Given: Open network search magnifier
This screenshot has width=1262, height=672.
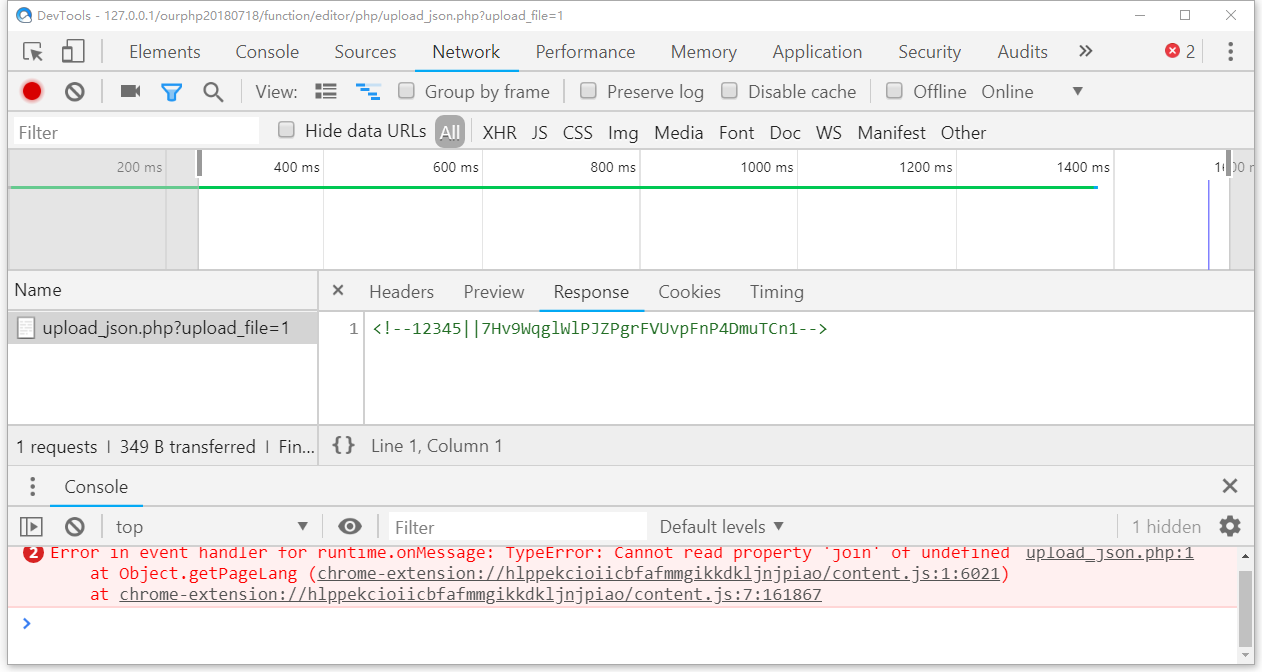Looking at the screenshot, I should point(213,92).
